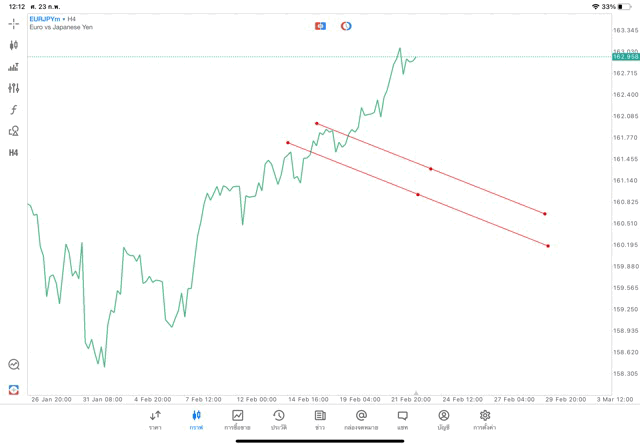Tap the red-blue circular clock icon
Viewport: 640px width, 447px height.
pyautogui.click(x=346, y=25)
